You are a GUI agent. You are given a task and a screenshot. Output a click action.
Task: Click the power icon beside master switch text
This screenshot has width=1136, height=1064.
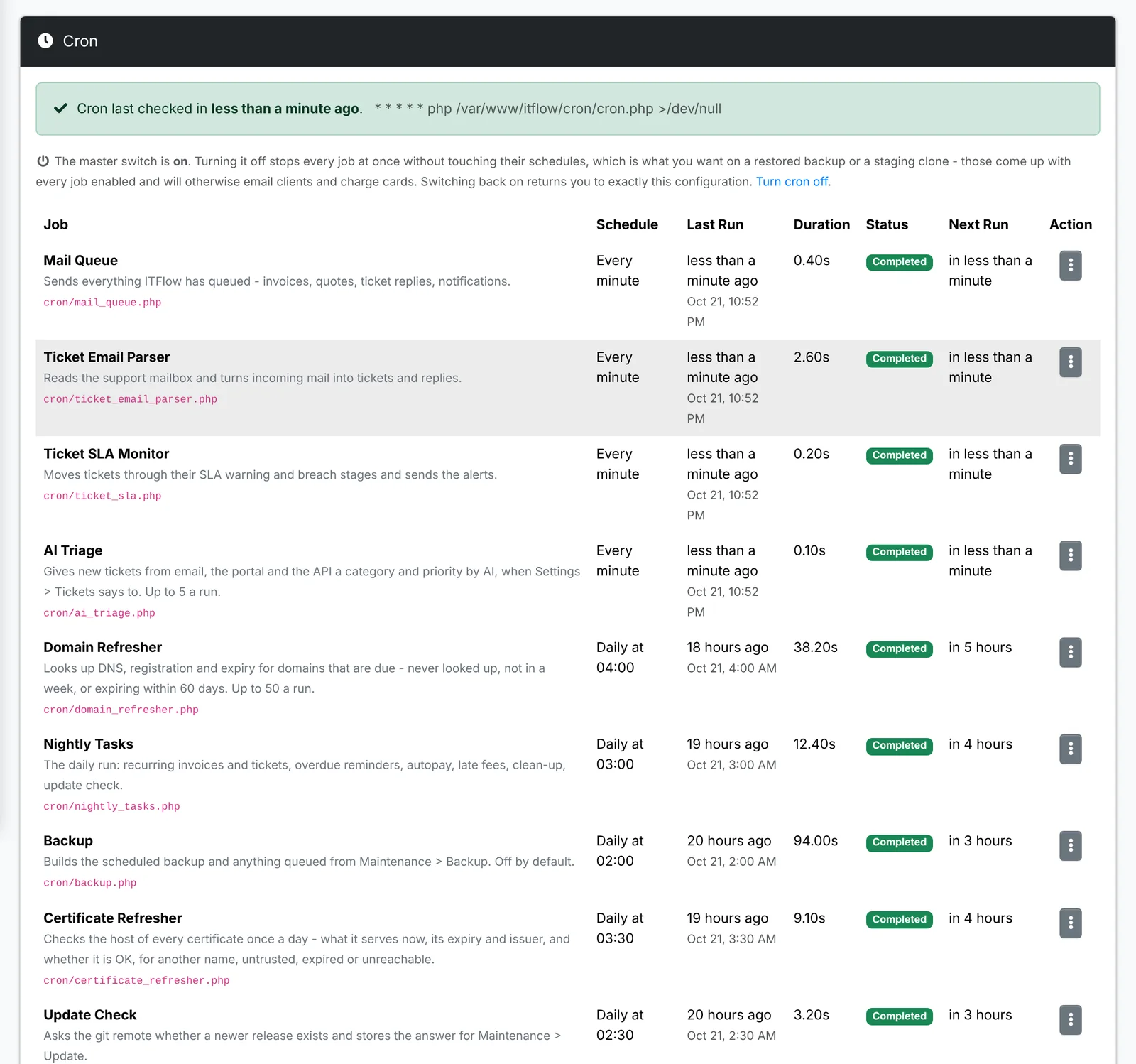click(43, 161)
